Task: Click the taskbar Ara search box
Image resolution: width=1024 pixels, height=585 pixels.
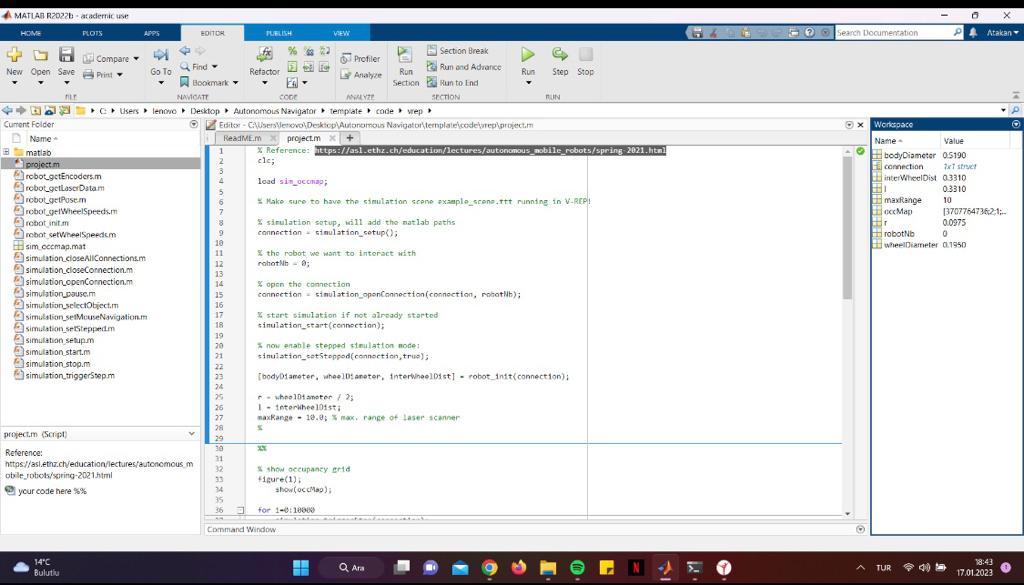Action: tap(353, 567)
